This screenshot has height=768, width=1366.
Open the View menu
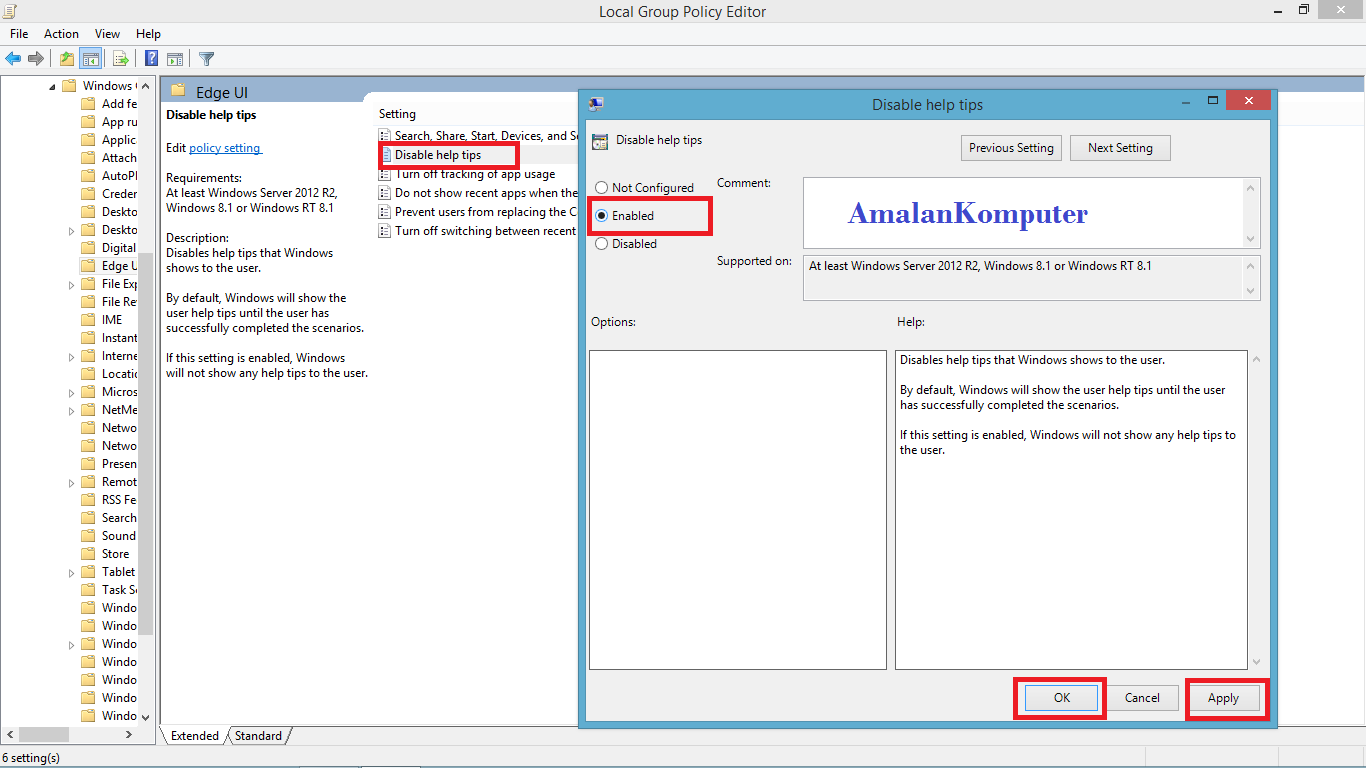click(107, 33)
